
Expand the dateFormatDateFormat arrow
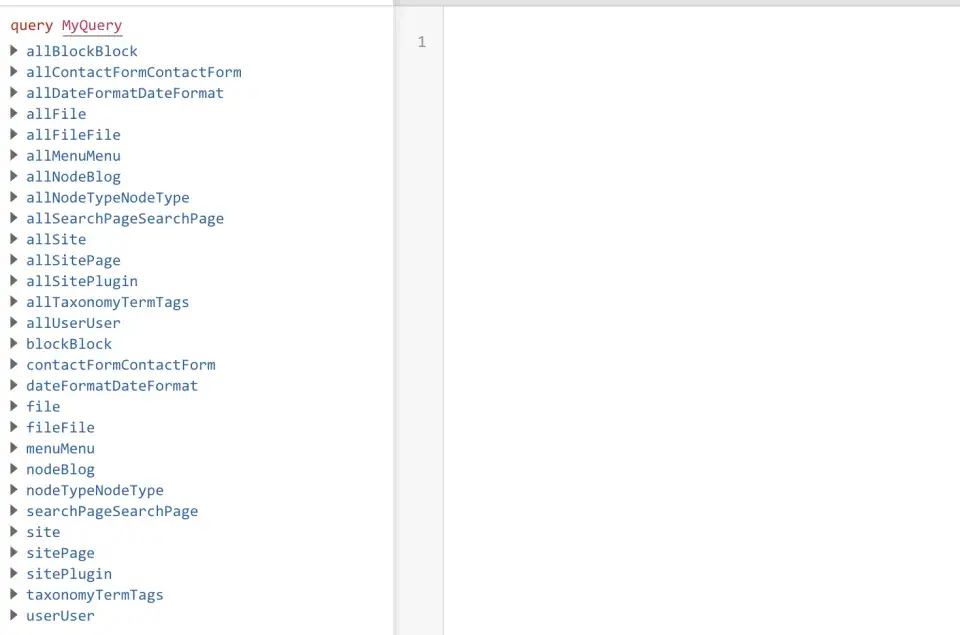[13, 385]
